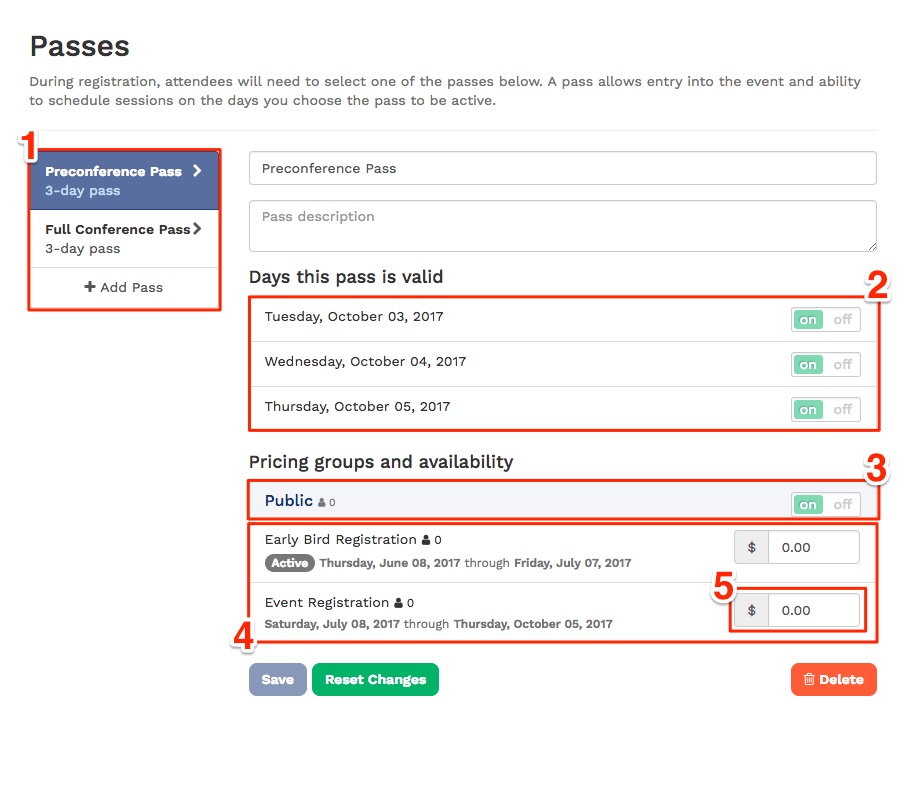The image size is (917, 797).
Task: Toggle off the Public pricing group
Action: (841, 504)
